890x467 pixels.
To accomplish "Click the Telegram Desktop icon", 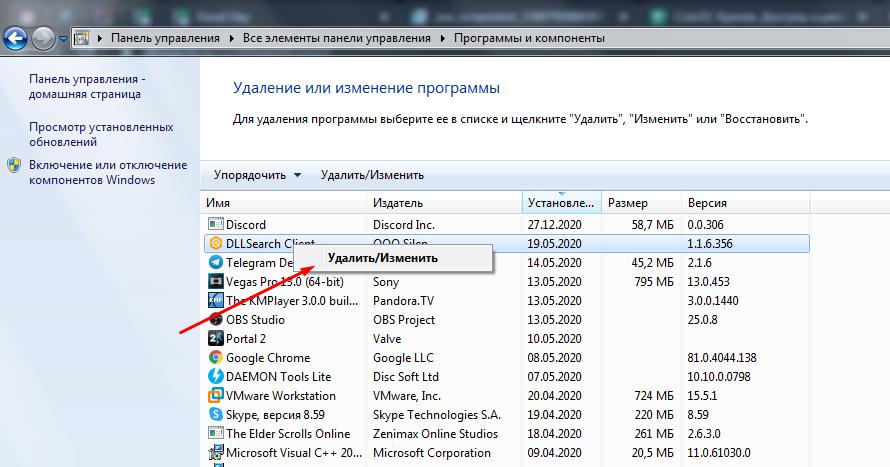I will coord(216,262).
